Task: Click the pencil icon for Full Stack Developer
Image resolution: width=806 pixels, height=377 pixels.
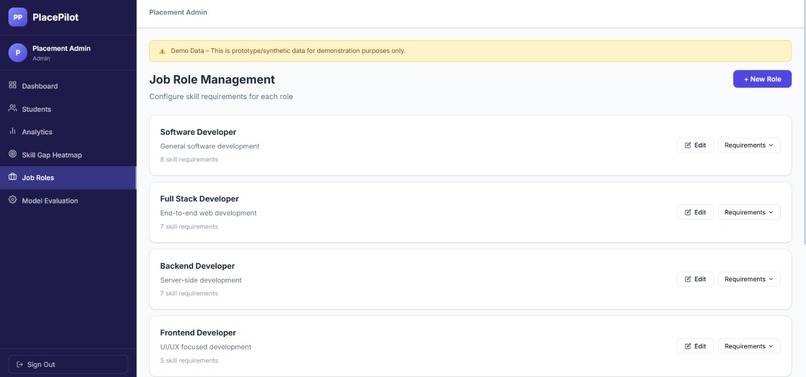Action: click(688, 212)
